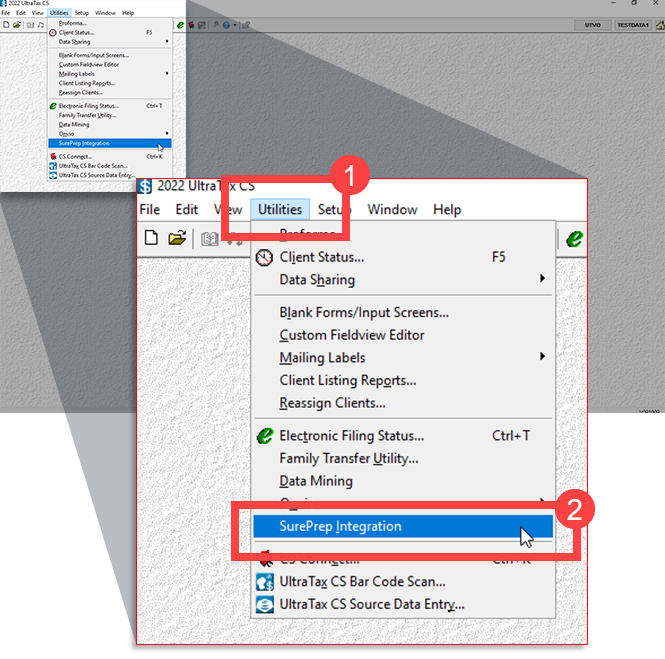
Task: Click the red CS Connect icon in the small window toolbar
Action: coord(191,25)
